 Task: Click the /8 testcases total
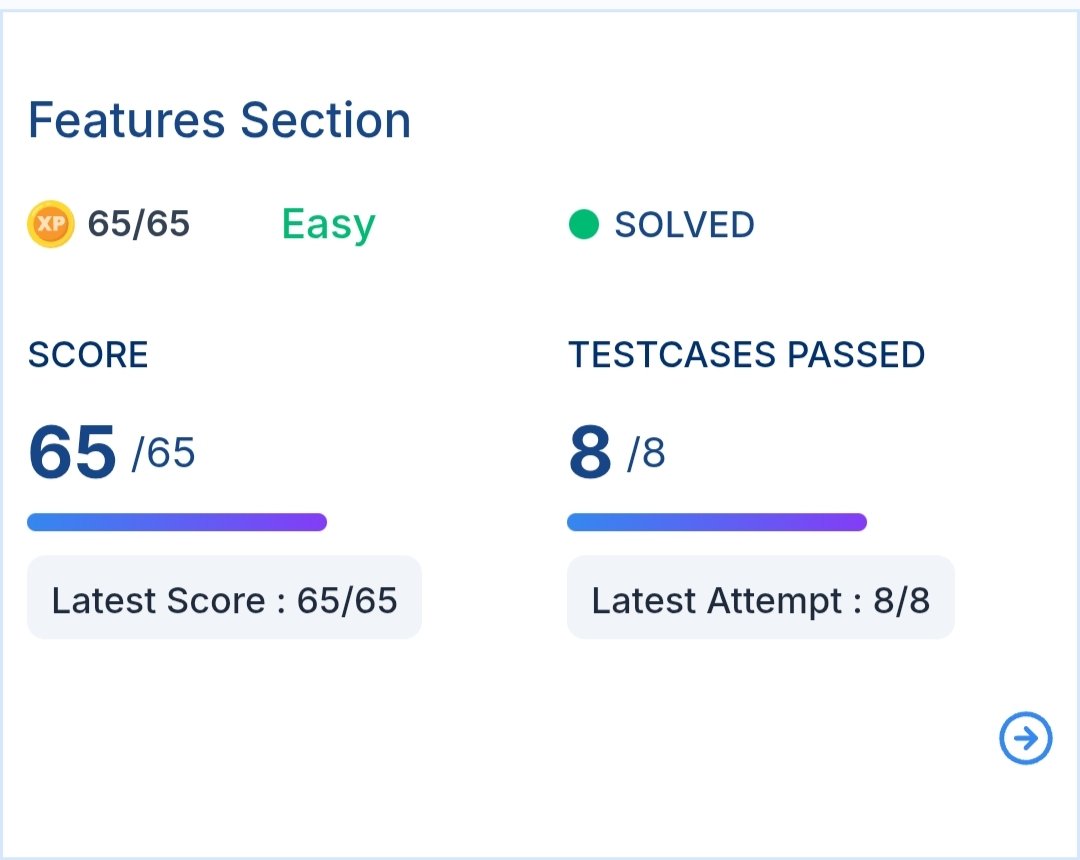[646, 454]
